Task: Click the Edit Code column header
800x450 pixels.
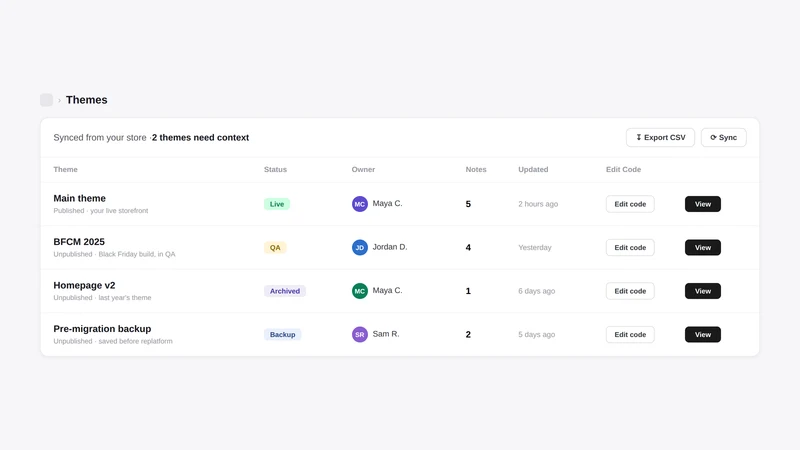Action: 623,169
